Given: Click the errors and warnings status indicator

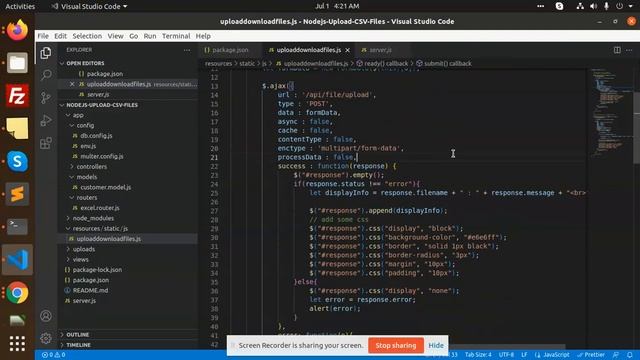Looking at the screenshot, I should (x=53, y=355).
